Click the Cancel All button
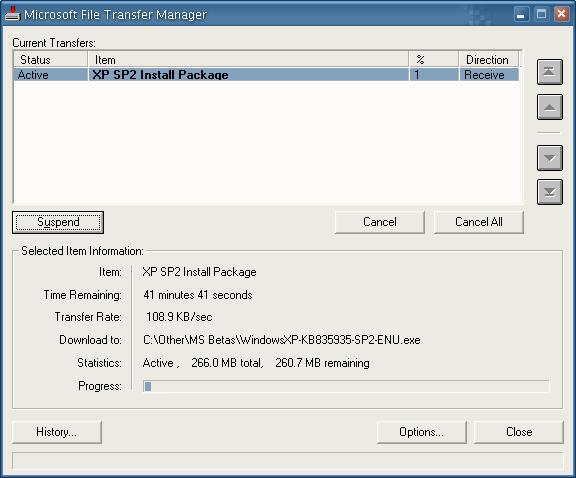Screen dimensions: 576x478 pos(479,222)
